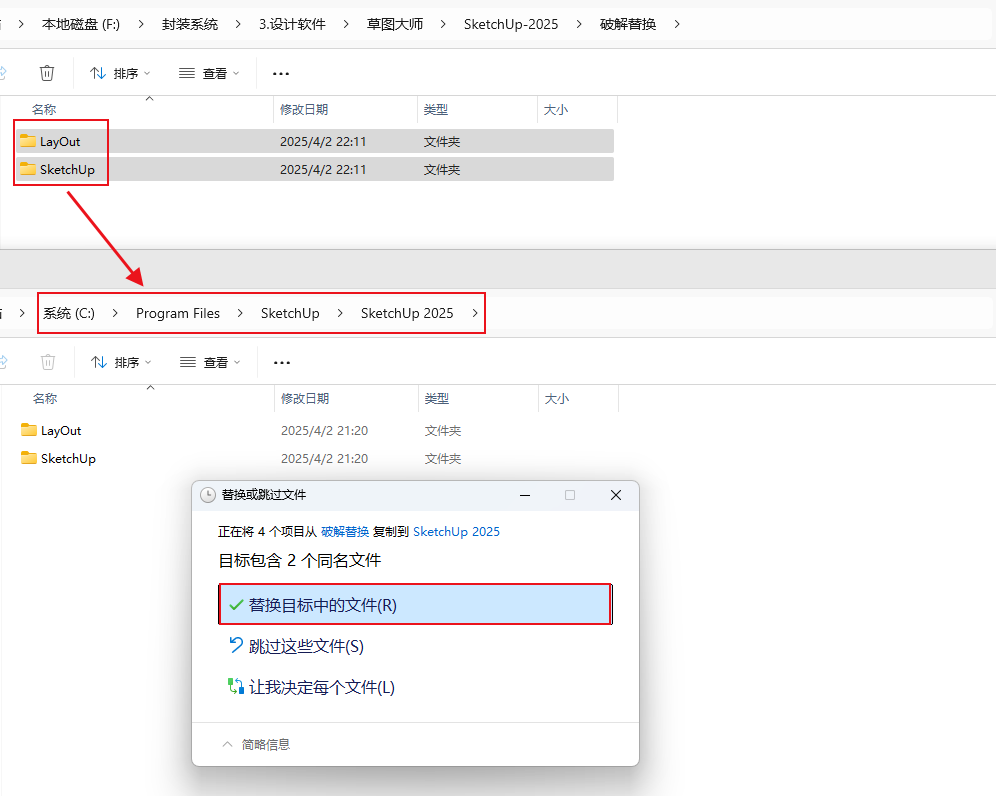
Task: Sort by 名称 column in the 破解替换 window
Action: point(44,109)
